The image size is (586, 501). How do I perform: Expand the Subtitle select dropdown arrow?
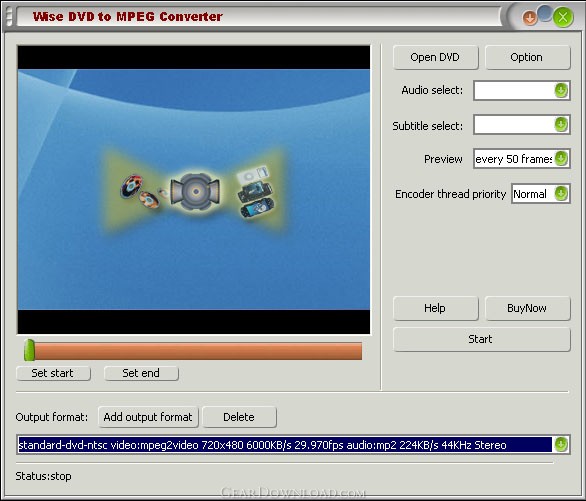pos(561,124)
